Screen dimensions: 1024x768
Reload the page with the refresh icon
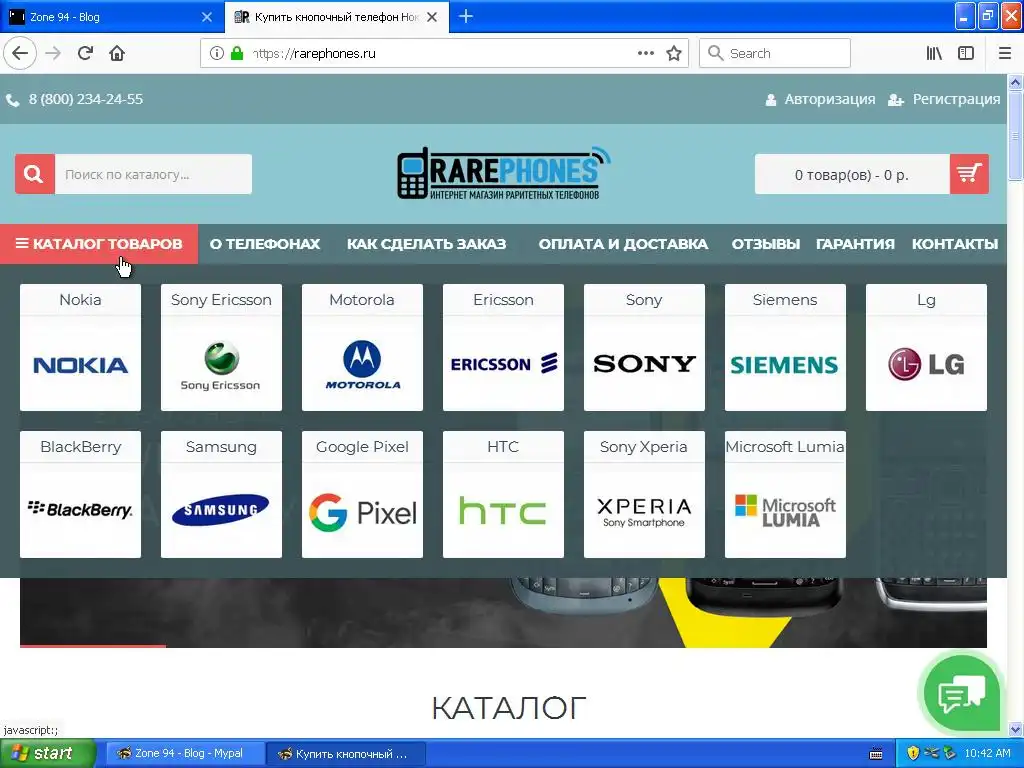coord(86,53)
